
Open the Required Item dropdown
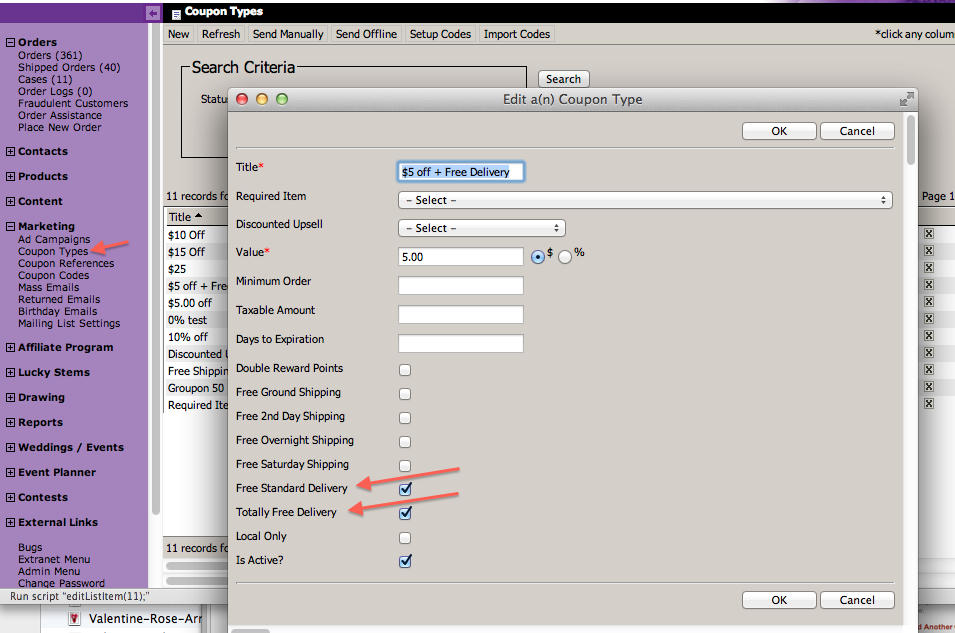[644, 200]
